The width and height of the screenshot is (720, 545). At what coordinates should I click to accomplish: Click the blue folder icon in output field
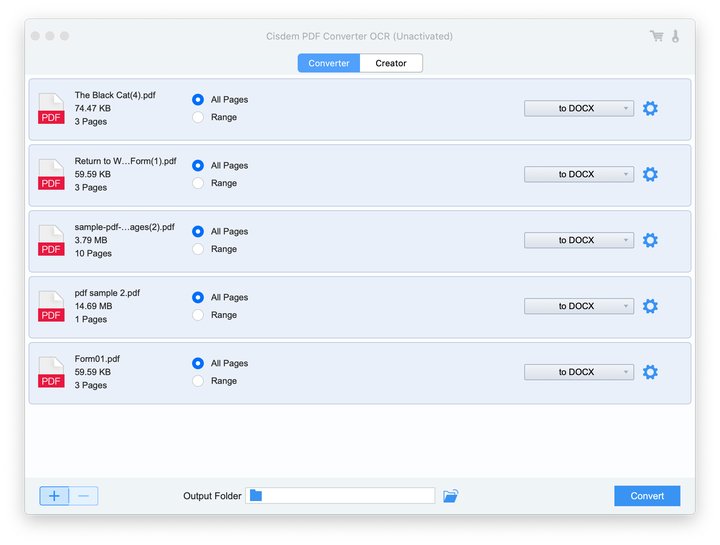click(x=256, y=495)
